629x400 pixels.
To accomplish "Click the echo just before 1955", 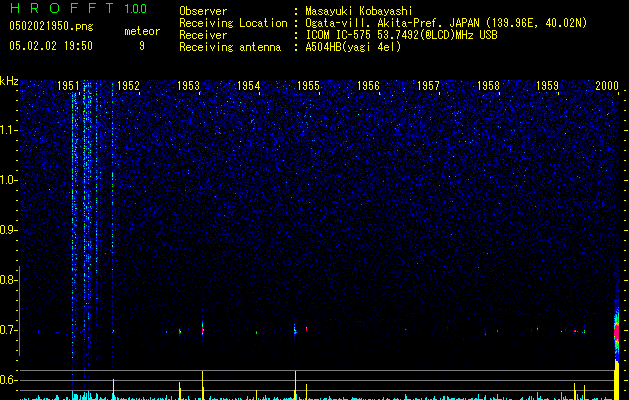I will tap(295, 331).
